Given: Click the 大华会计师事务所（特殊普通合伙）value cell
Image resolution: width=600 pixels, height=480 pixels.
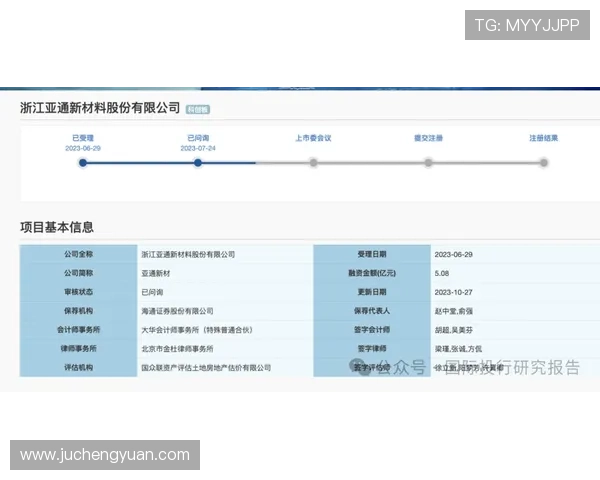Looking at the screenshot, I should [x=225, y=330].
